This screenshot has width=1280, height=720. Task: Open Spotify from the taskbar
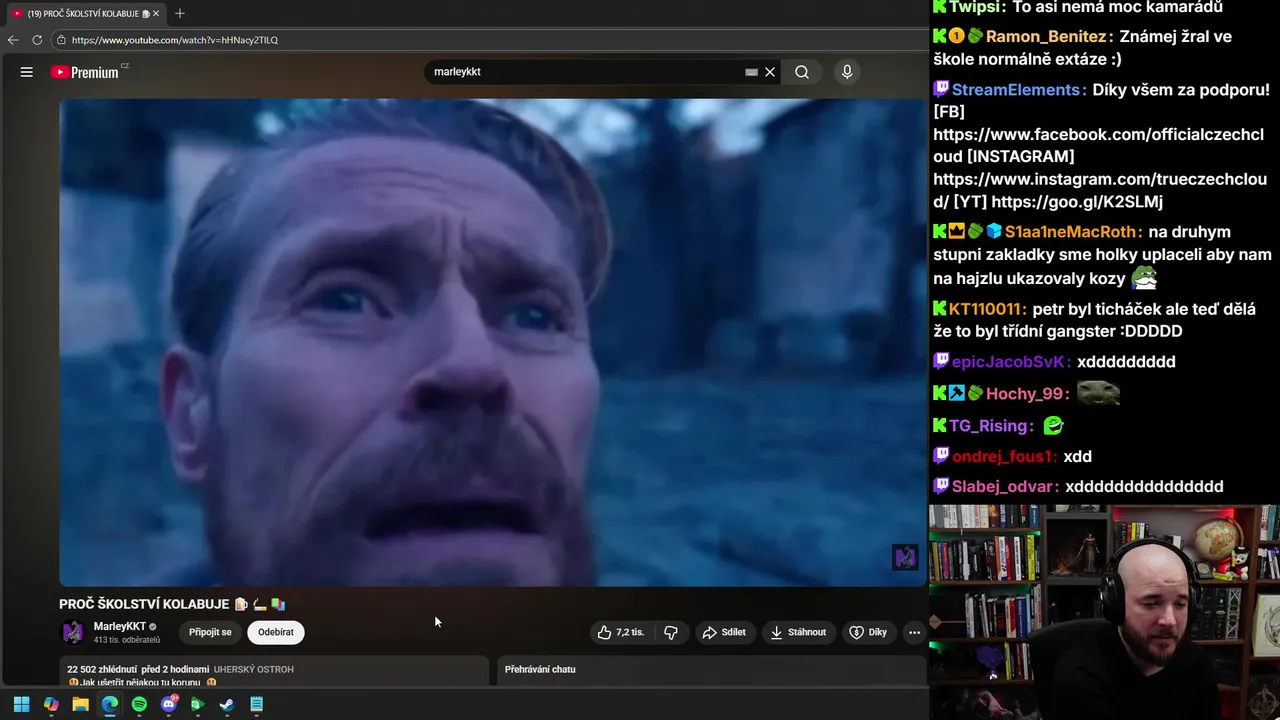139,704
